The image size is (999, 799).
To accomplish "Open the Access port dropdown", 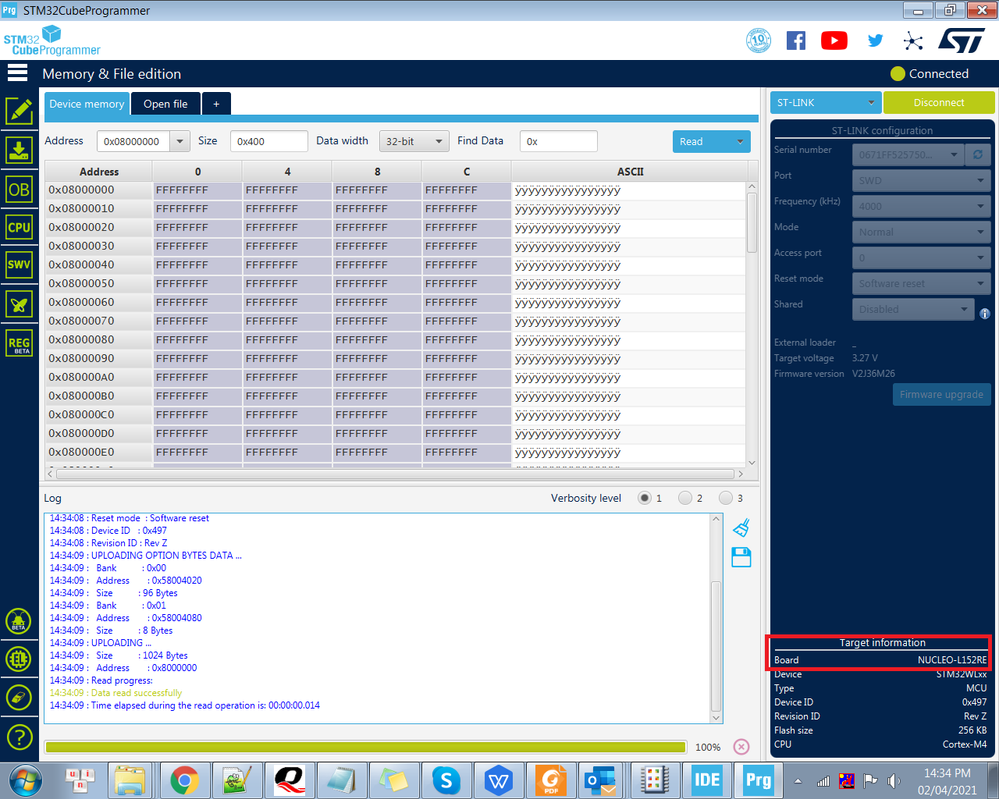I will 921,258.
